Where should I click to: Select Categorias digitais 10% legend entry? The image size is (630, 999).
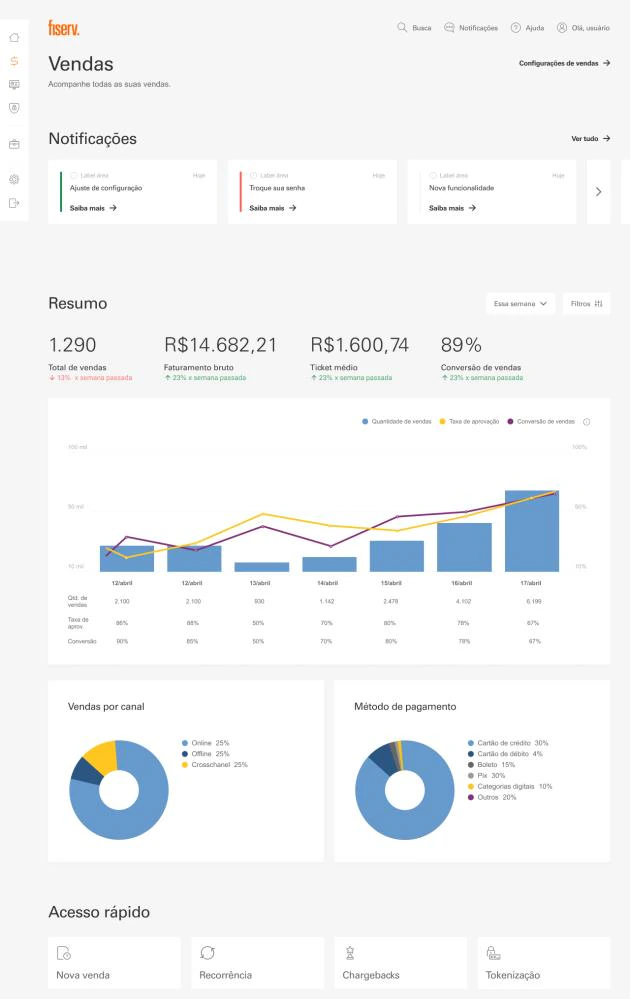(x=510, y=786)
